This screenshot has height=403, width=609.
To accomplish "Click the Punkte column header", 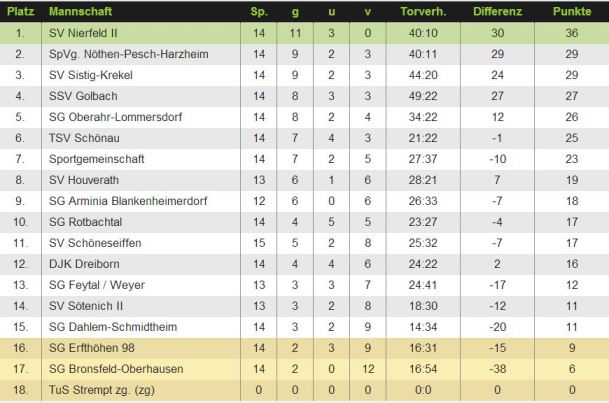I will [571, 11].
